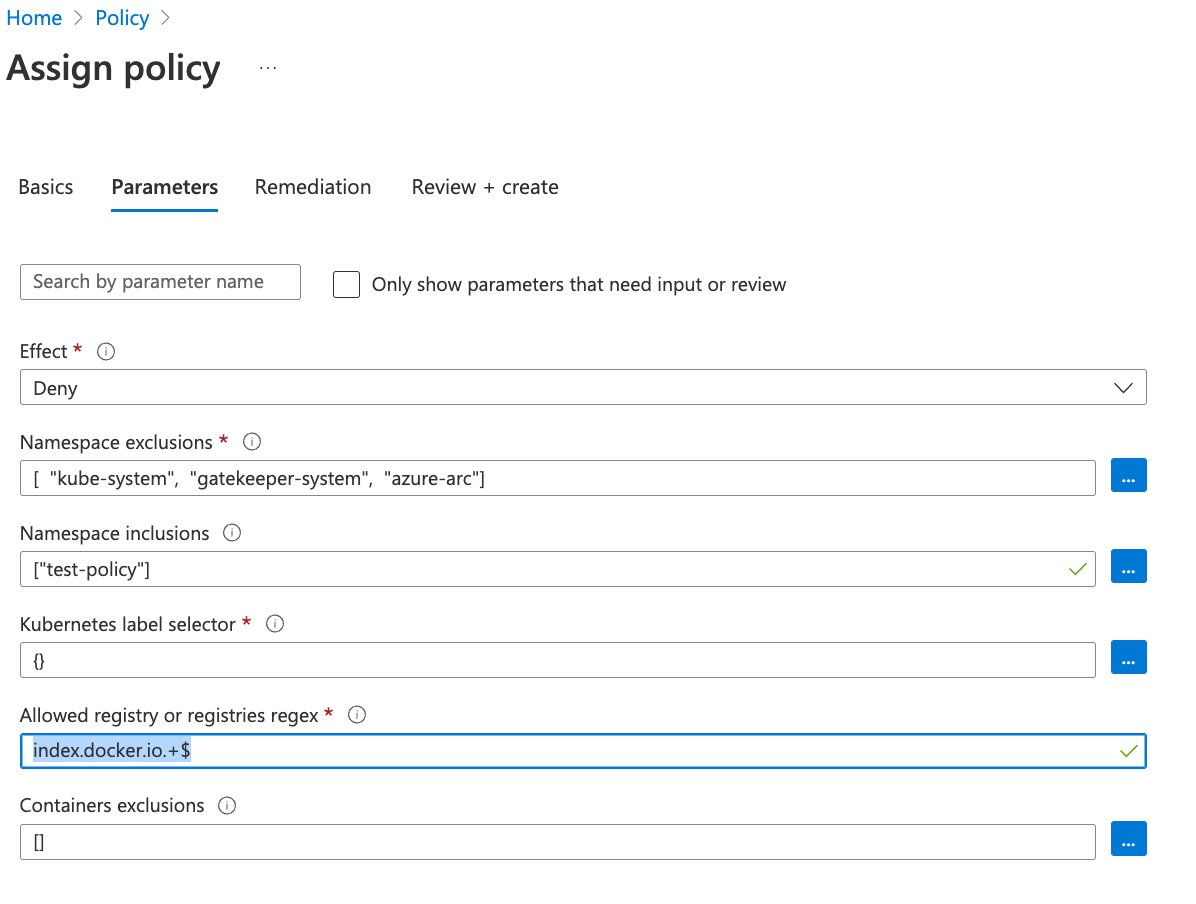Open the Effect parameter info tooltip
The width and height of the screenshot is (1196, 904).
coord(106,351)
